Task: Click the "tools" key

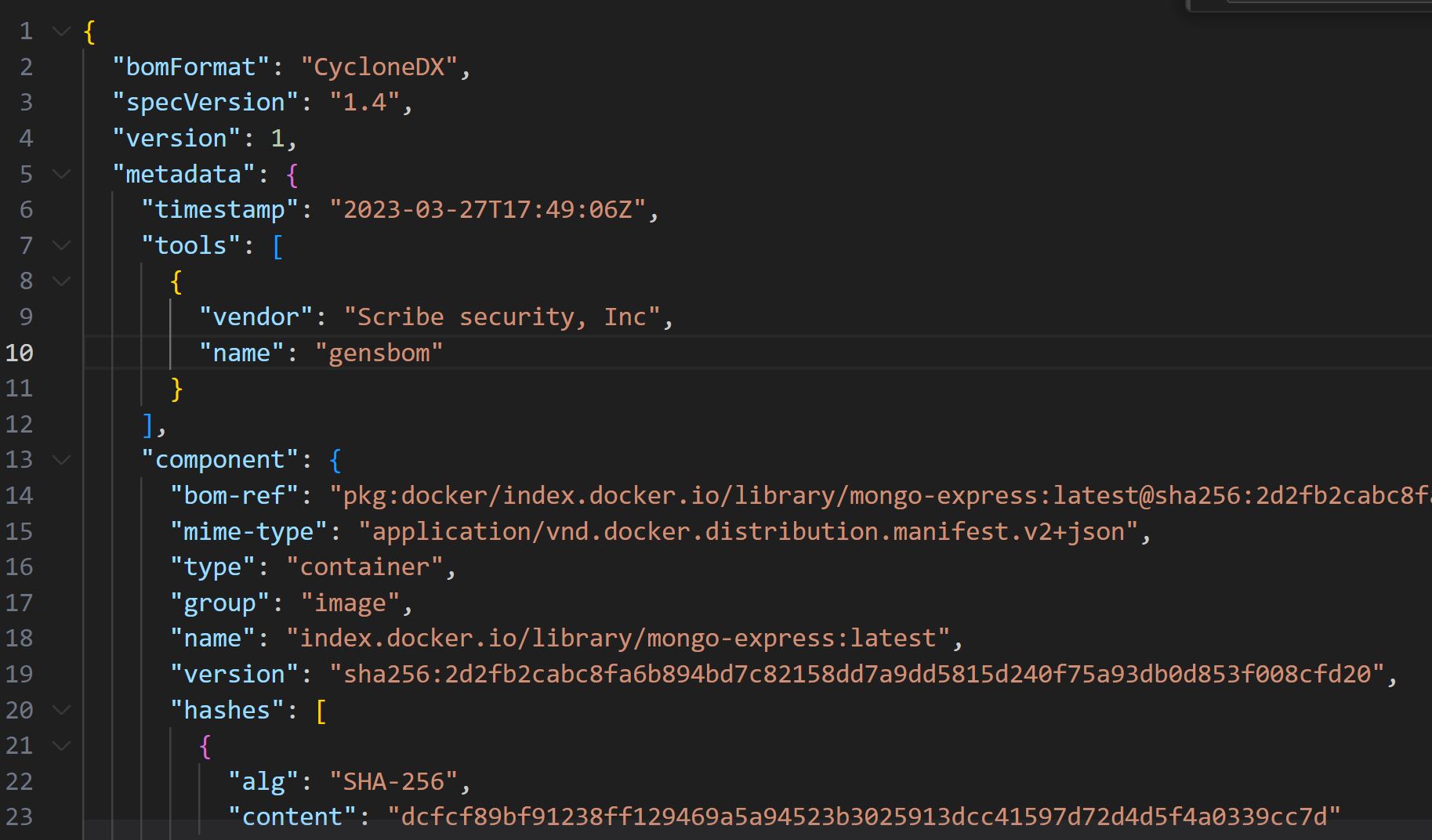Action: (191, 245)
